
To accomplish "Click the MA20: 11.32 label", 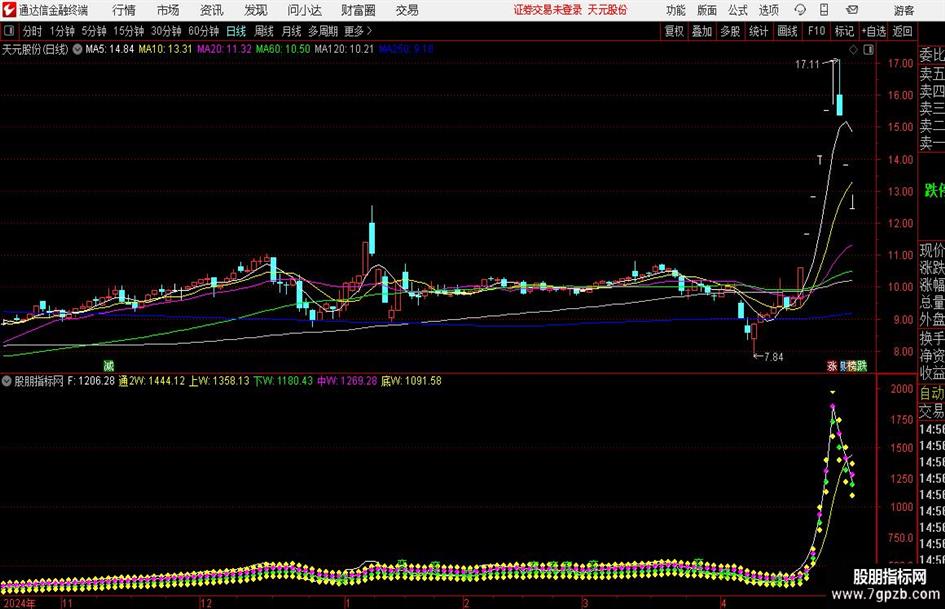I will tap(224, 49).
